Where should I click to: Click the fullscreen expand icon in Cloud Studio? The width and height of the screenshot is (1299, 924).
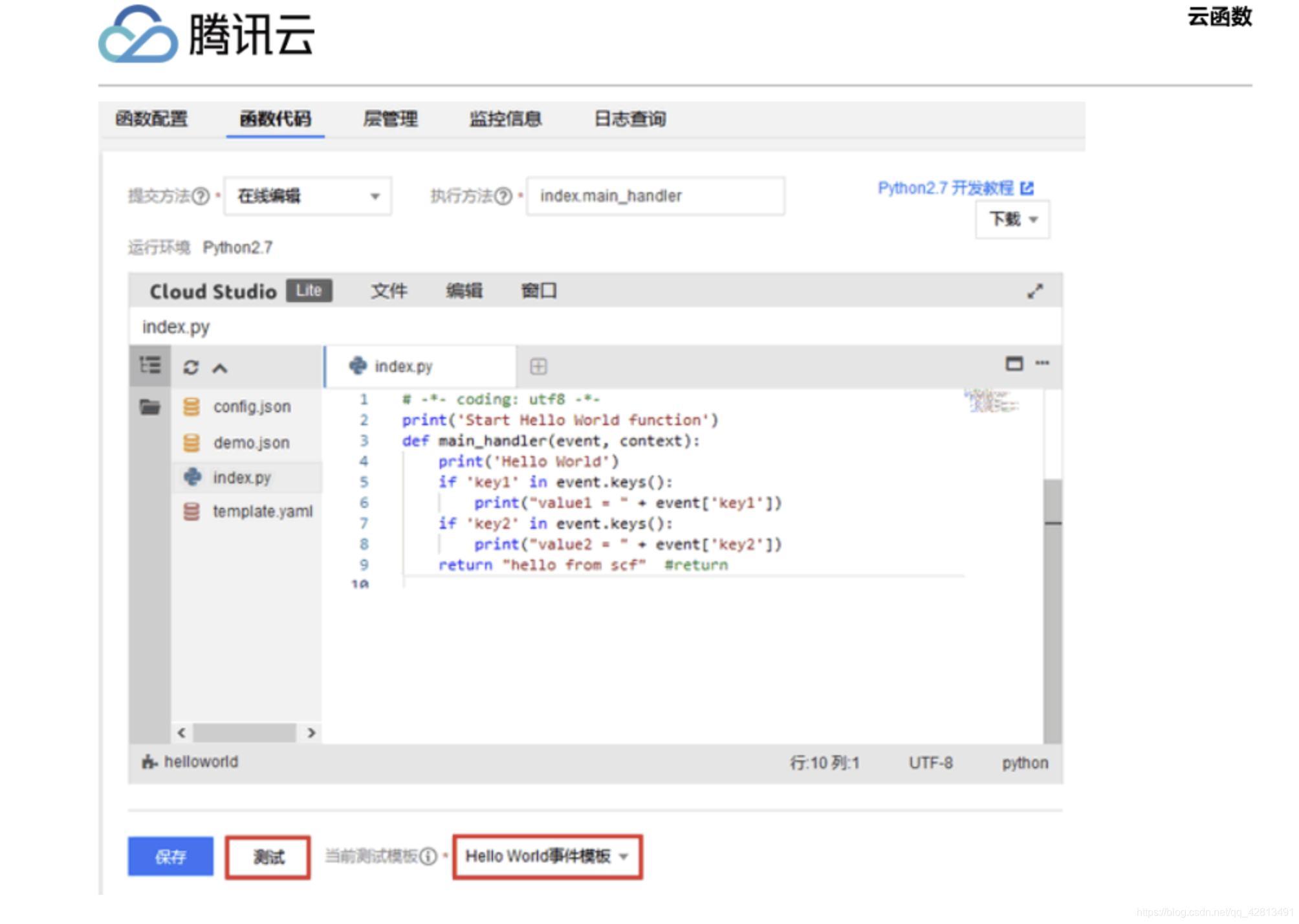click(x=1034, y=292)
